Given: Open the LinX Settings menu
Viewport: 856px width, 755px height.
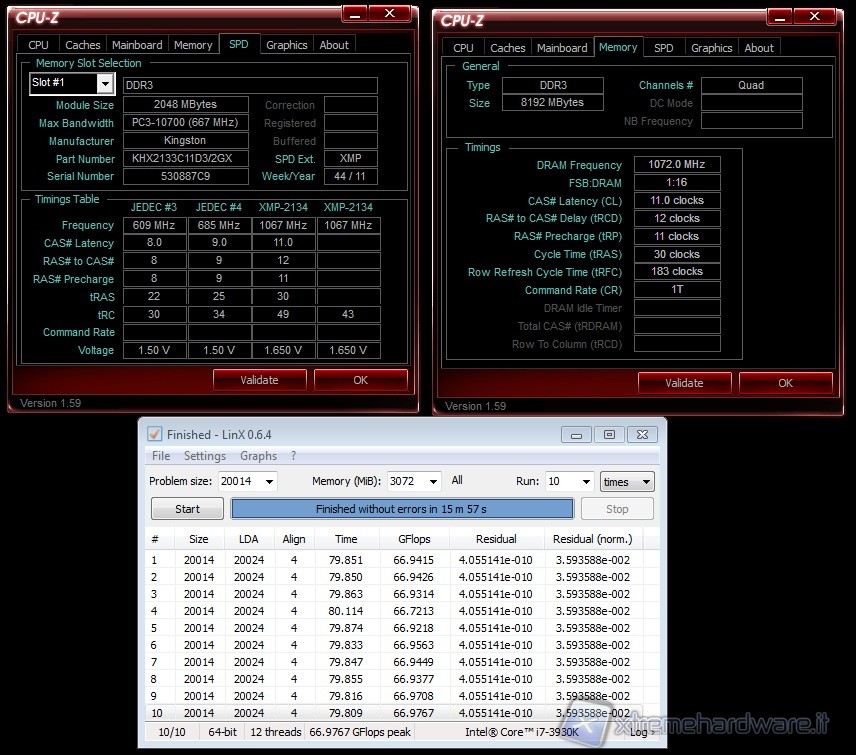Looking at the screenshot, I should [204, 456].
